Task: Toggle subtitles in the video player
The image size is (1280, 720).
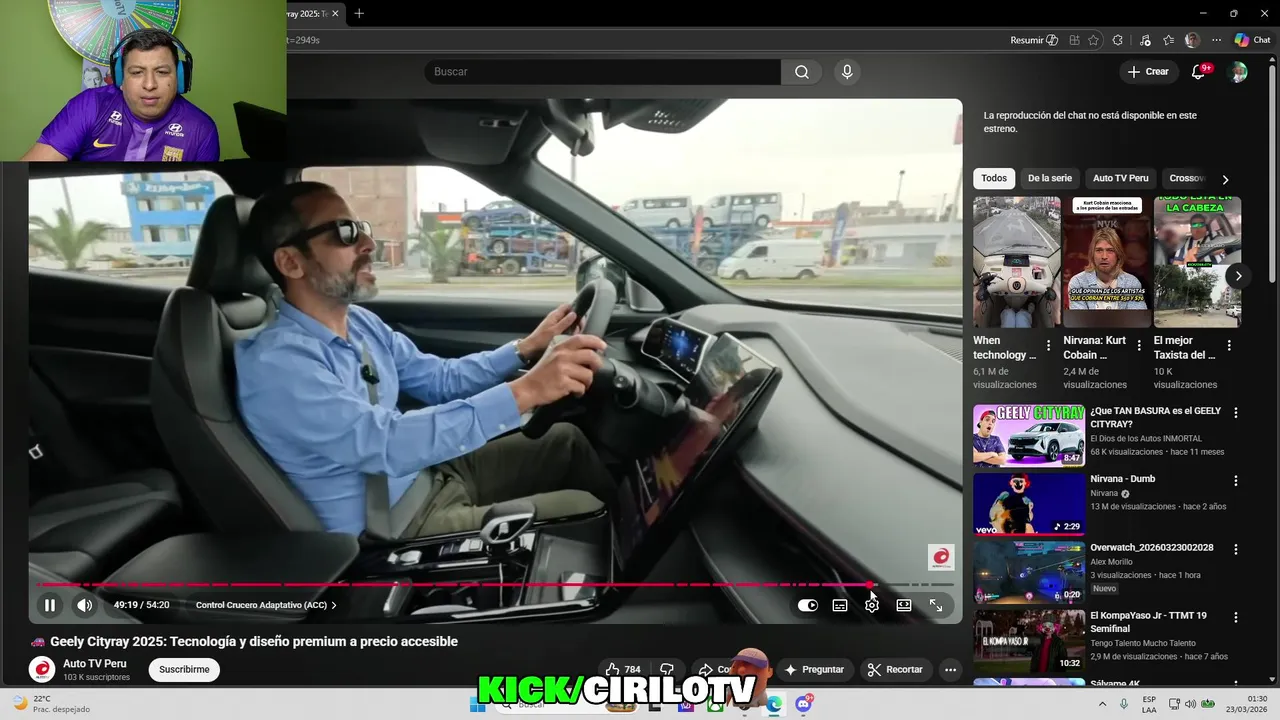Action: tap(840, 605)
